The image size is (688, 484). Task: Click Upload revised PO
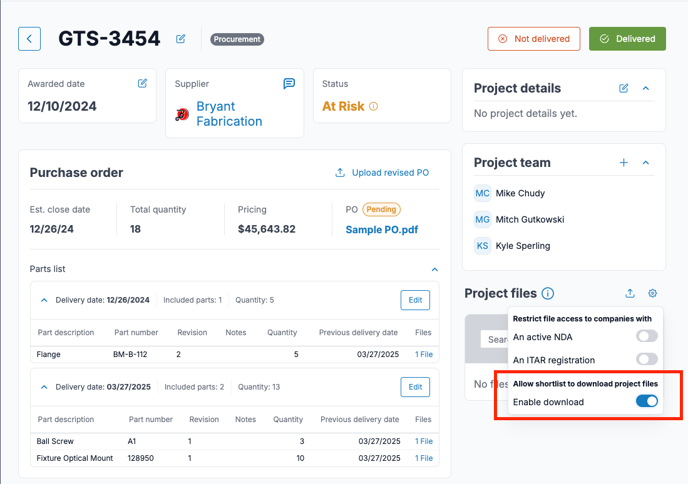(382, 172)
